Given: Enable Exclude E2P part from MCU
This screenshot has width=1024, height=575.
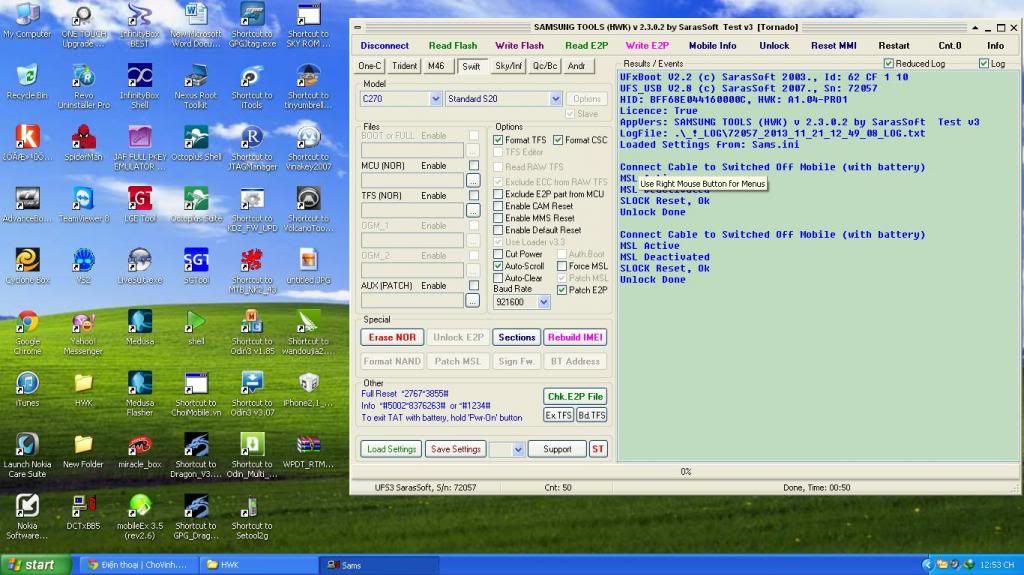Looking at the screenshot, I should [x=498, y=194].
